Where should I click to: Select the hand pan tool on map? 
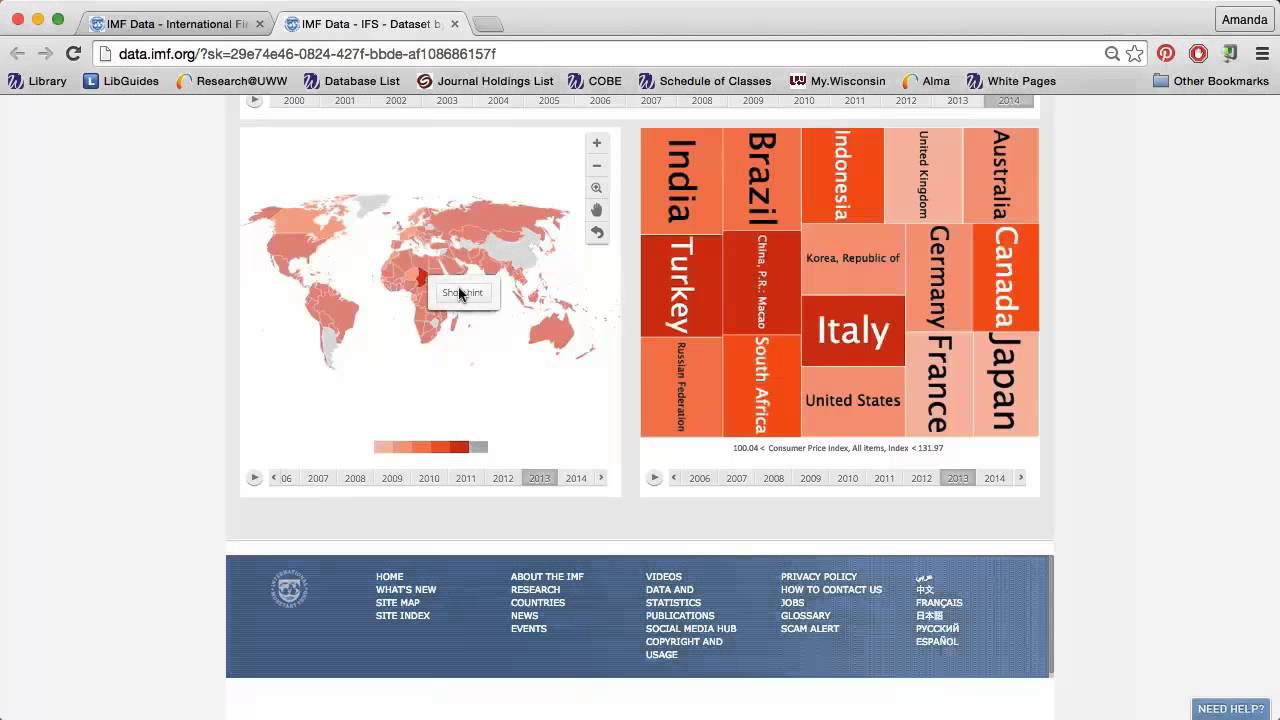597,210
